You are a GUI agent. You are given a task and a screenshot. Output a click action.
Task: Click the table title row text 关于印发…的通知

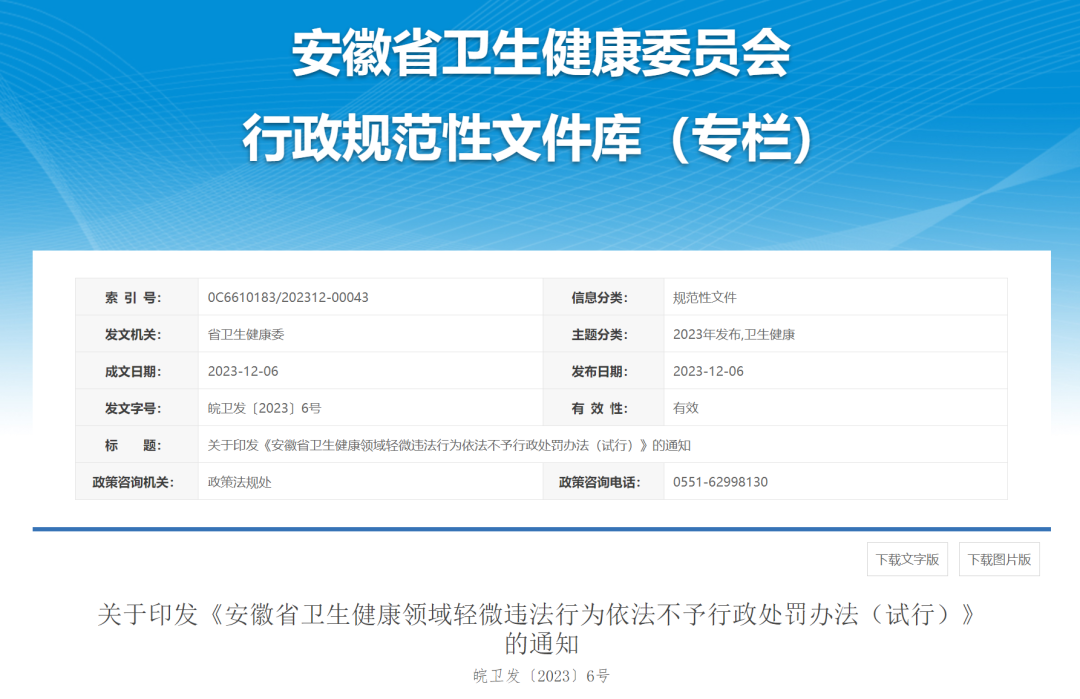pyautogui.click(x=449, y=446)
